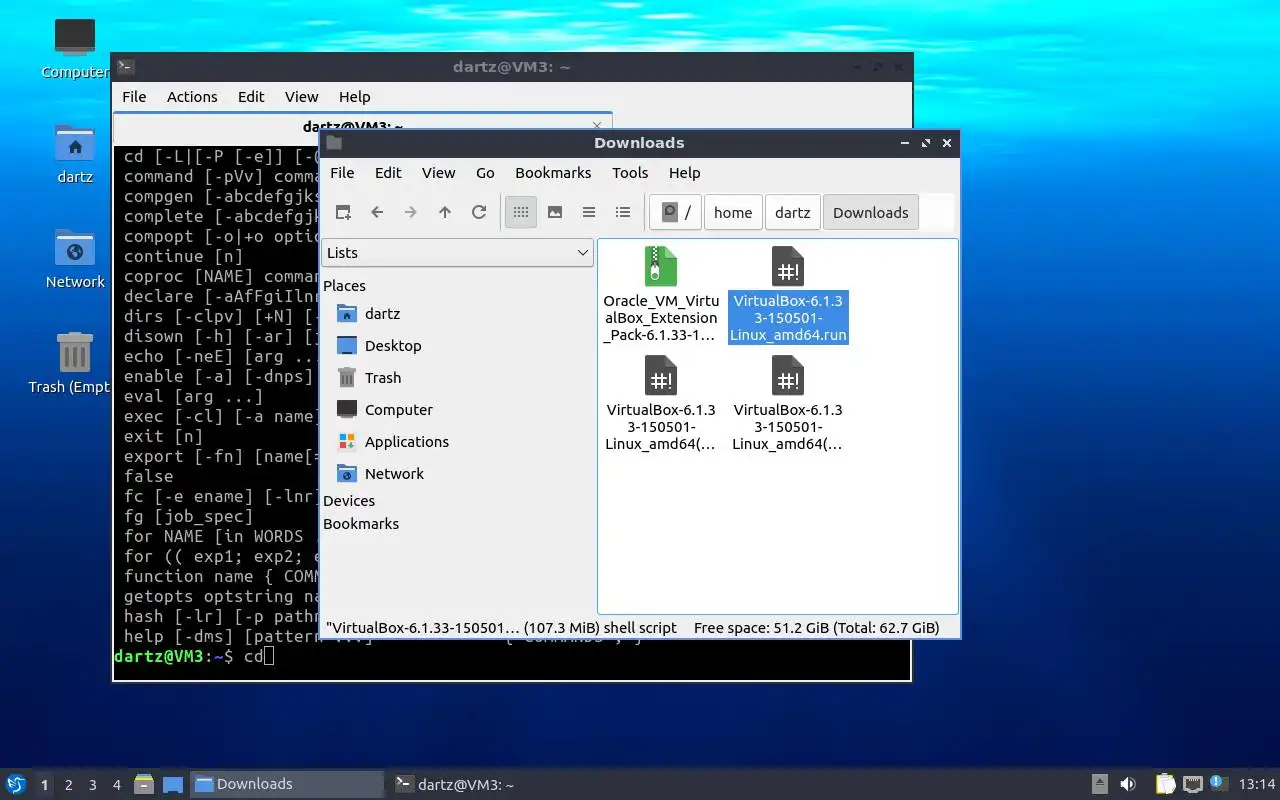The height and width of the screenshot is (800, 1280).
Task: Switch to compact list view mode
Action: click(589, 212)
